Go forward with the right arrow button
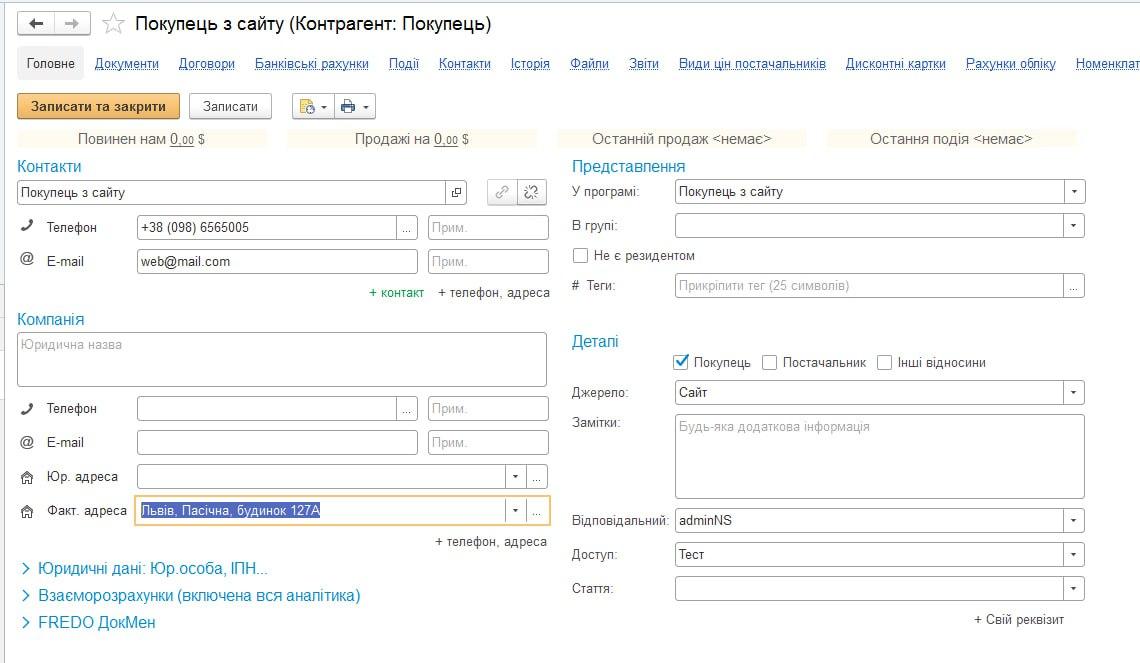The width and height of the screenshot is (1140, 663). coord(72,23)
